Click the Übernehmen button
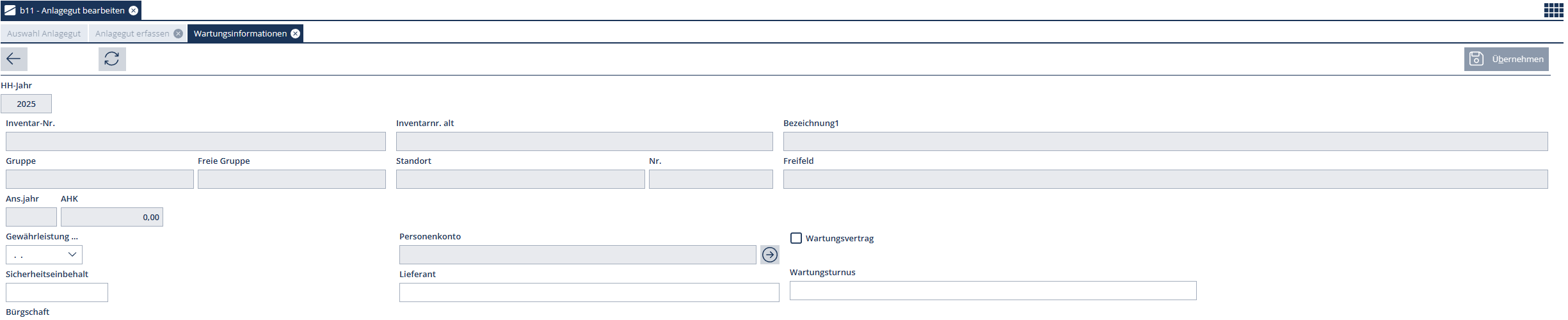 tap(1517, 59)
